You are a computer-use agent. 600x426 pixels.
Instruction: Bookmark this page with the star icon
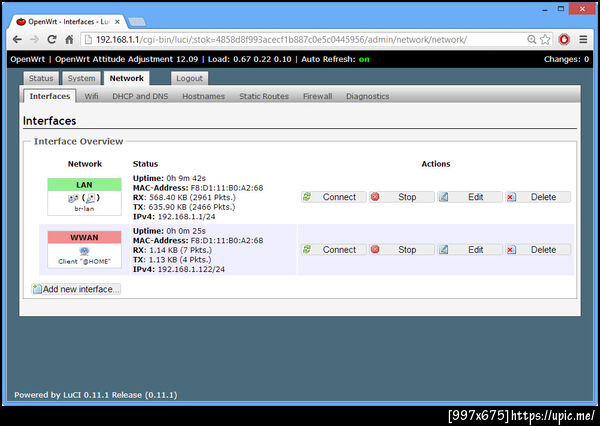(x=545, y=39)
